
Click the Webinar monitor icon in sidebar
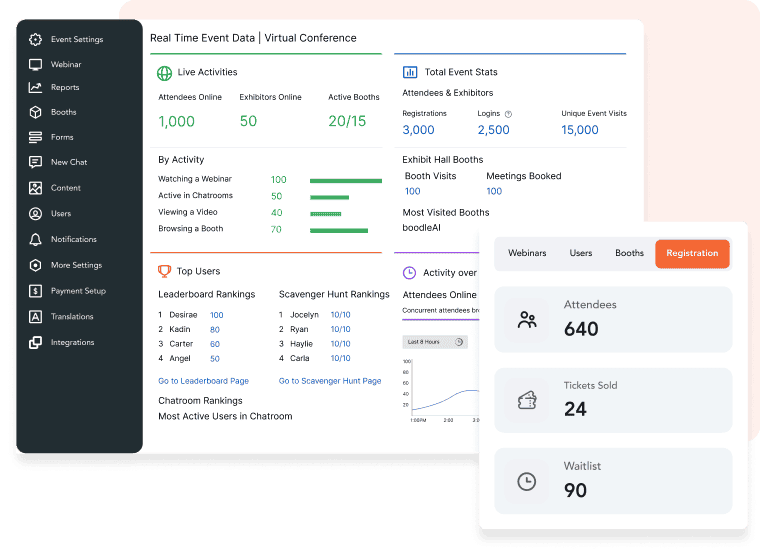[x=35, y=64]
